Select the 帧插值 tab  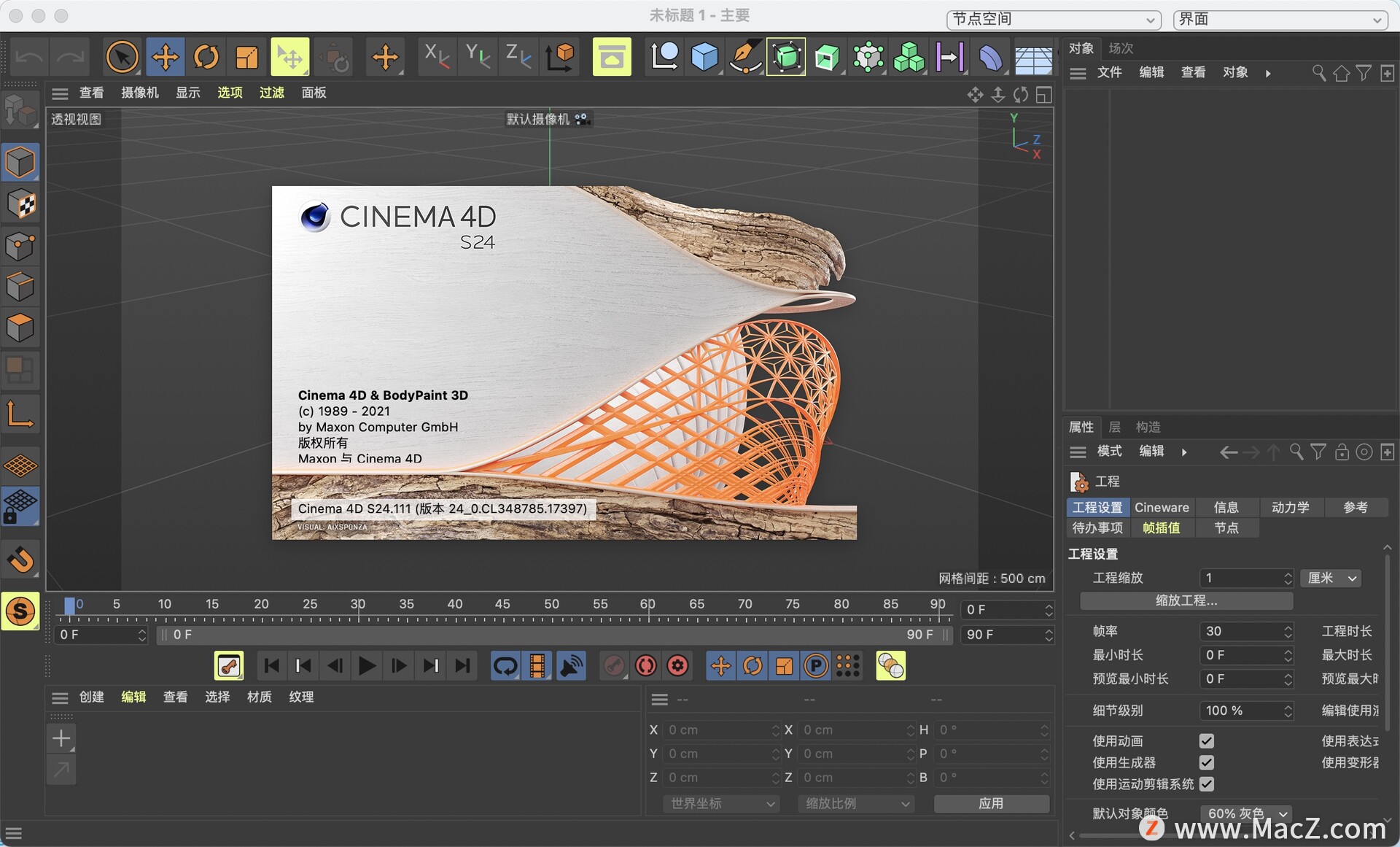(x=1162, y=528)
